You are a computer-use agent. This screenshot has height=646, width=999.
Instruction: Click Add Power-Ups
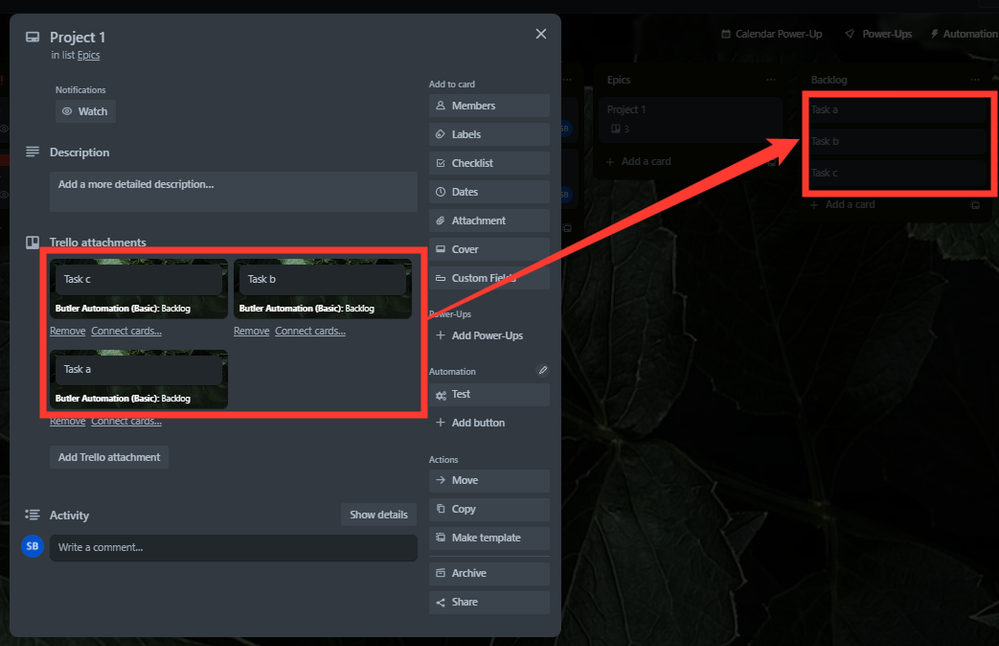[489, 335]
